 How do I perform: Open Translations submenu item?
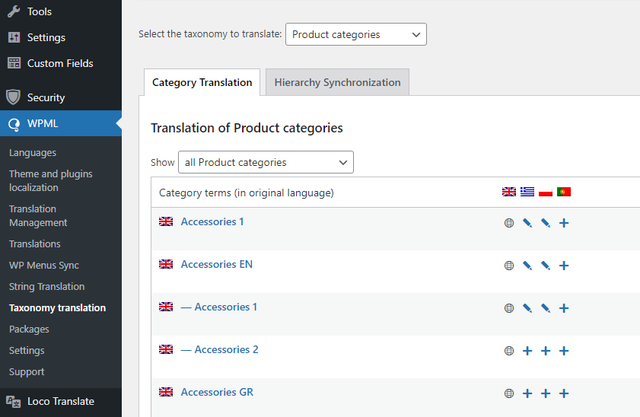(x=35, y=244)
